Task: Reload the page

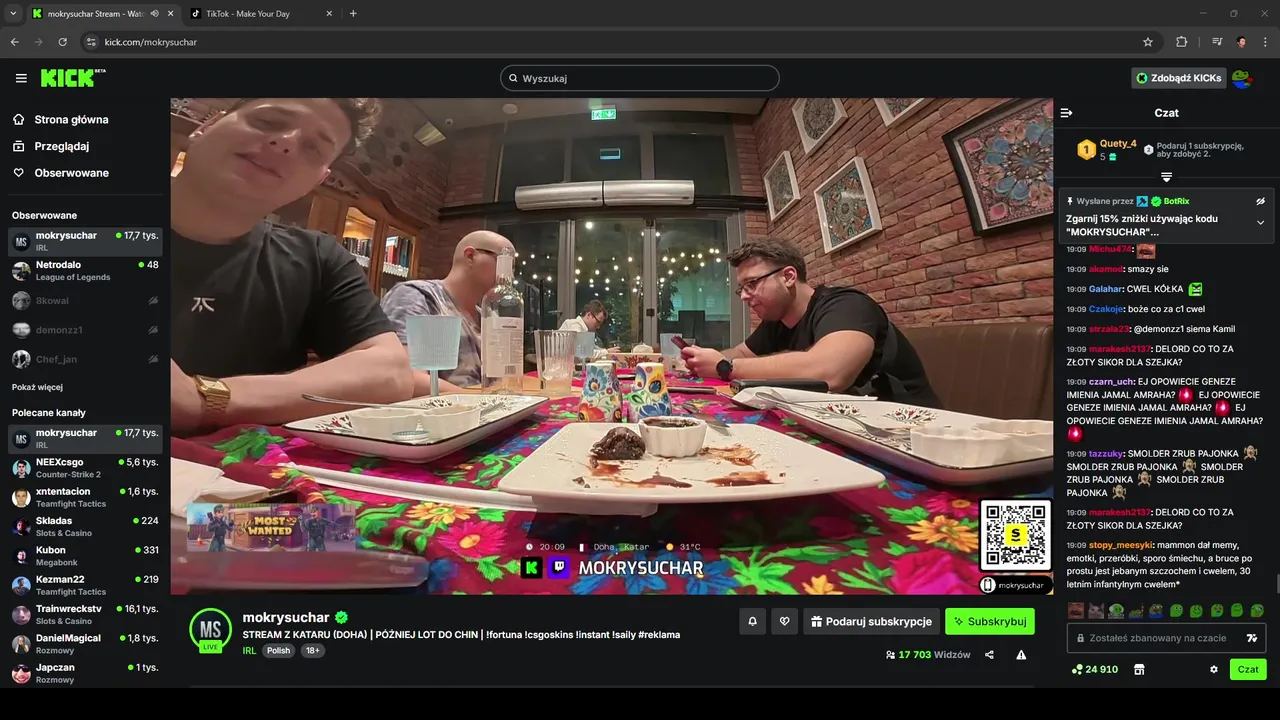Action: point(62,42)
